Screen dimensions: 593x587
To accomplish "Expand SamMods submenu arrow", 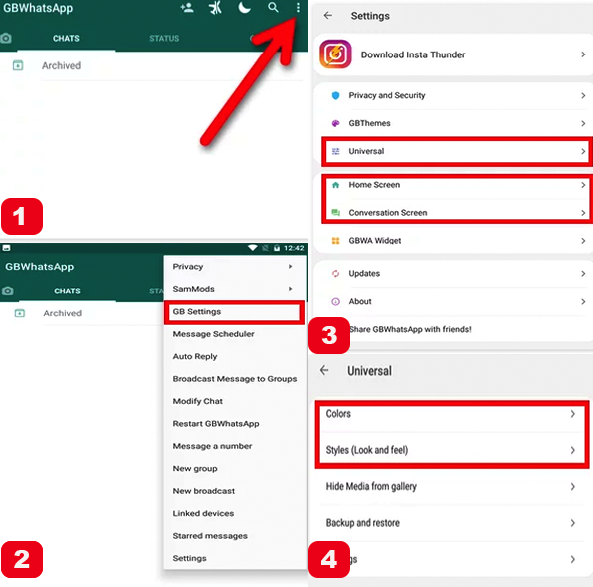I will point(290,289).
